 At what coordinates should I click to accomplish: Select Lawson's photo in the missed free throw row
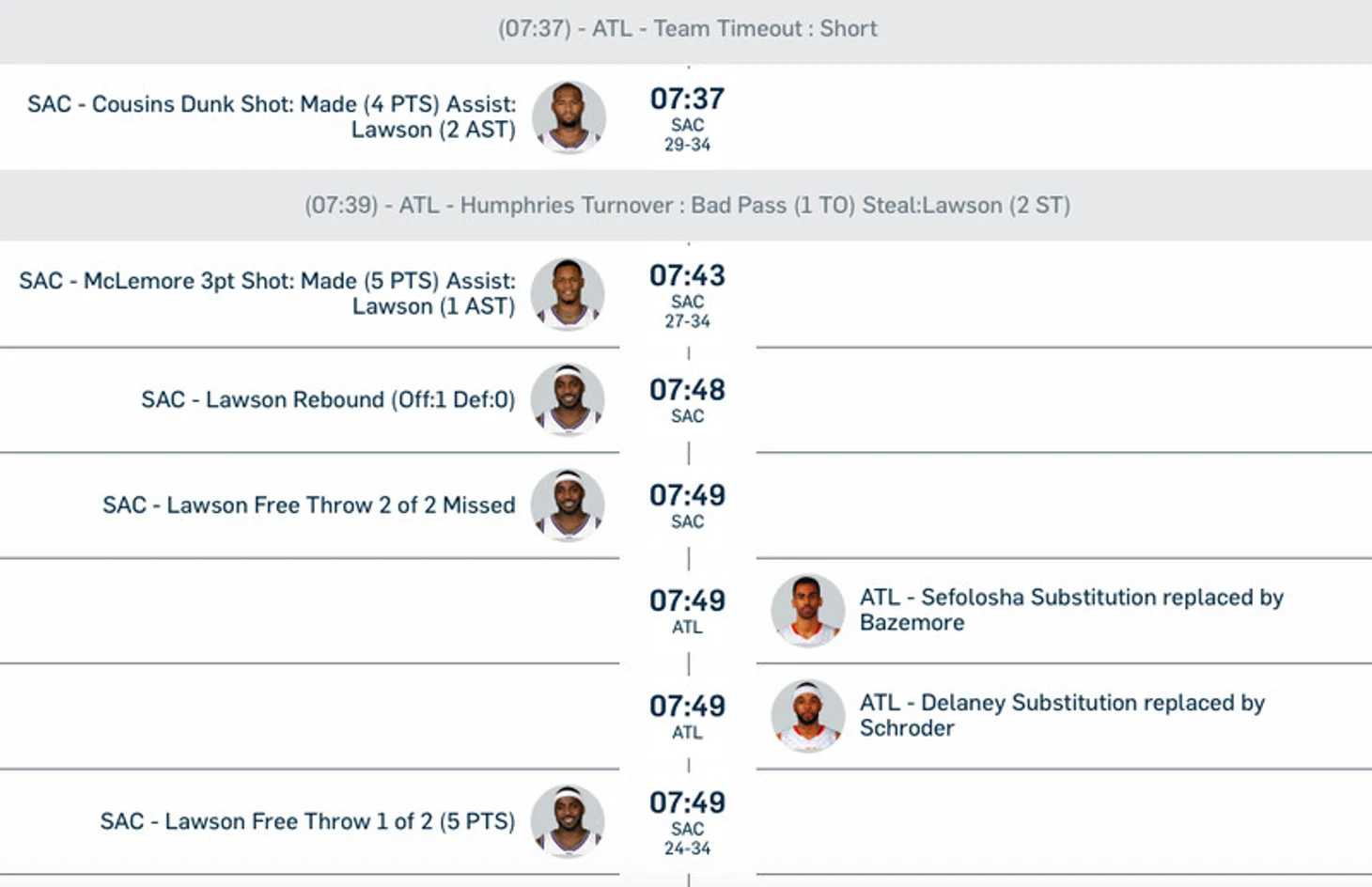pyautogui.click(x=568, y=504)
